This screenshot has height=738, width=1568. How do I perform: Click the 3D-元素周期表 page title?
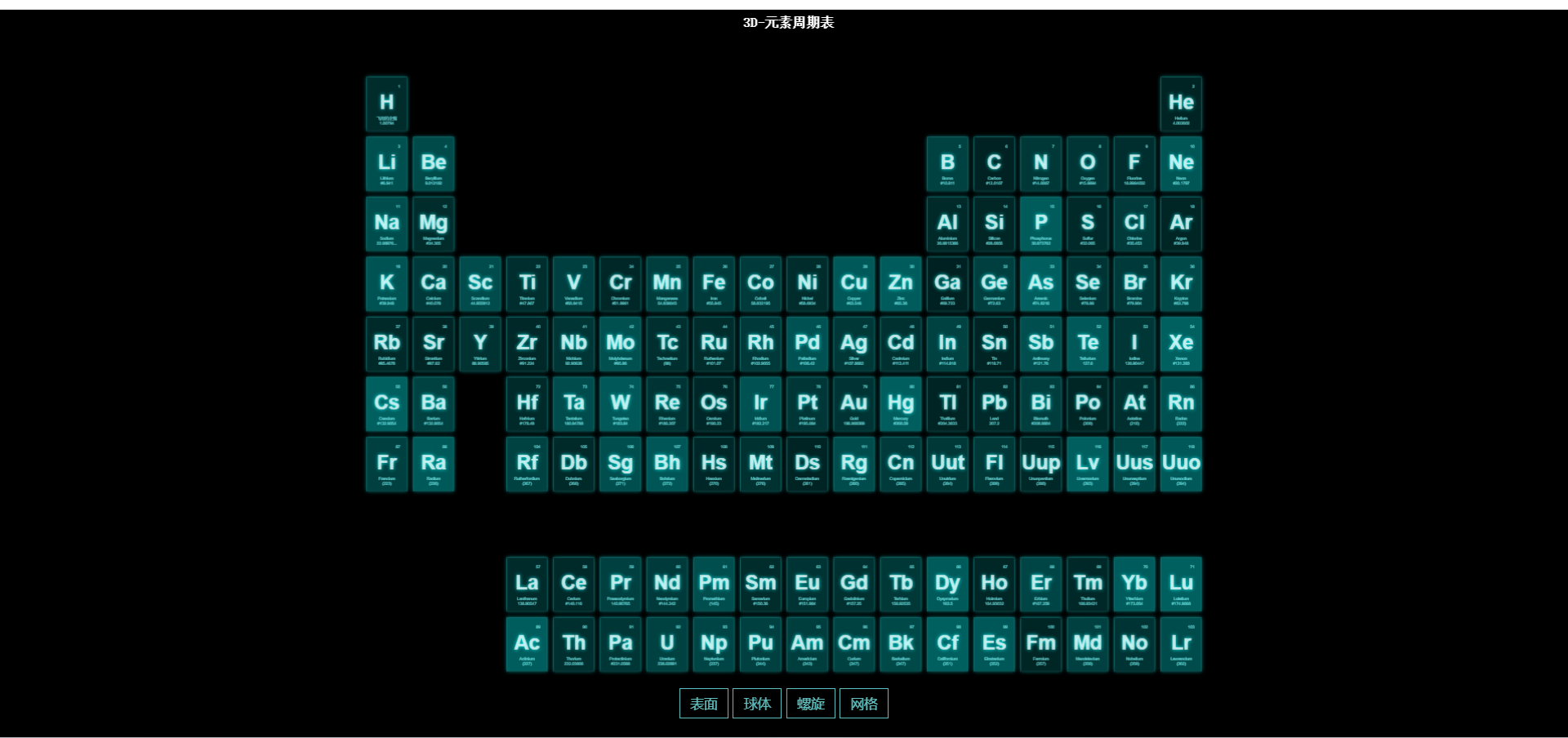tap(788, 23)
